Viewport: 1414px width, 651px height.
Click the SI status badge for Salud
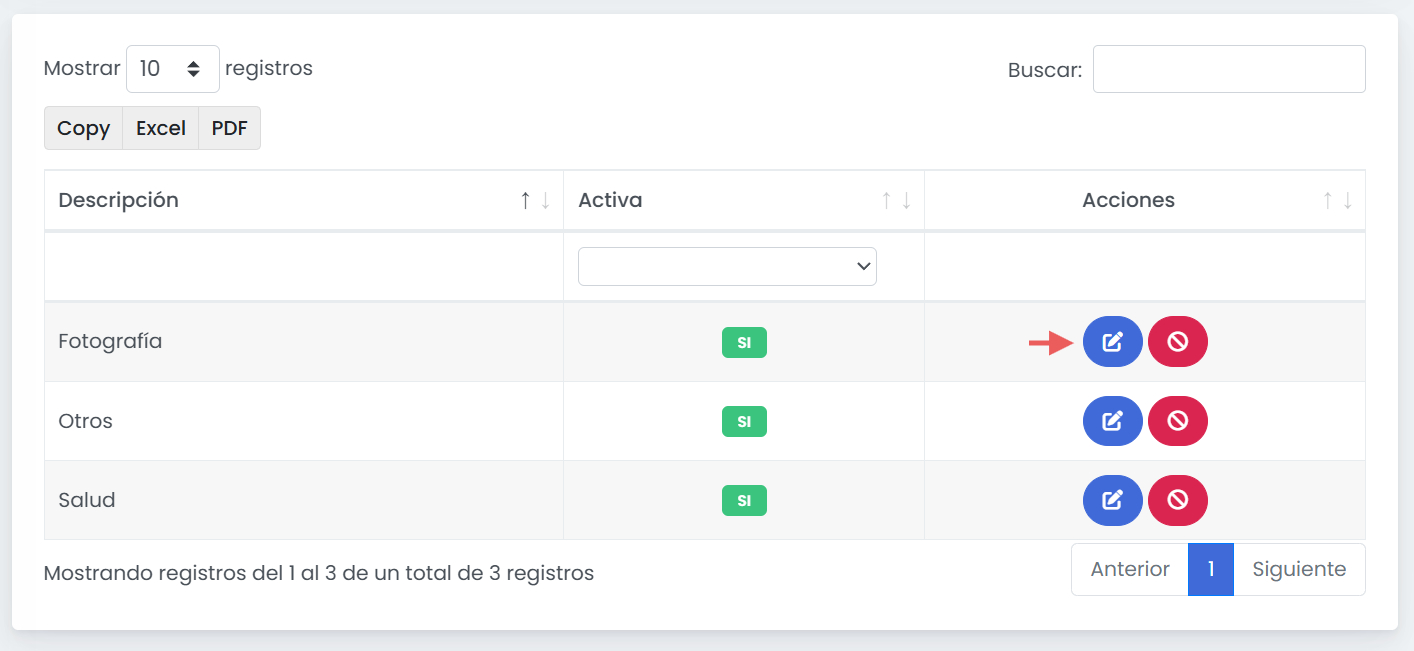click(x=744, y=500)
